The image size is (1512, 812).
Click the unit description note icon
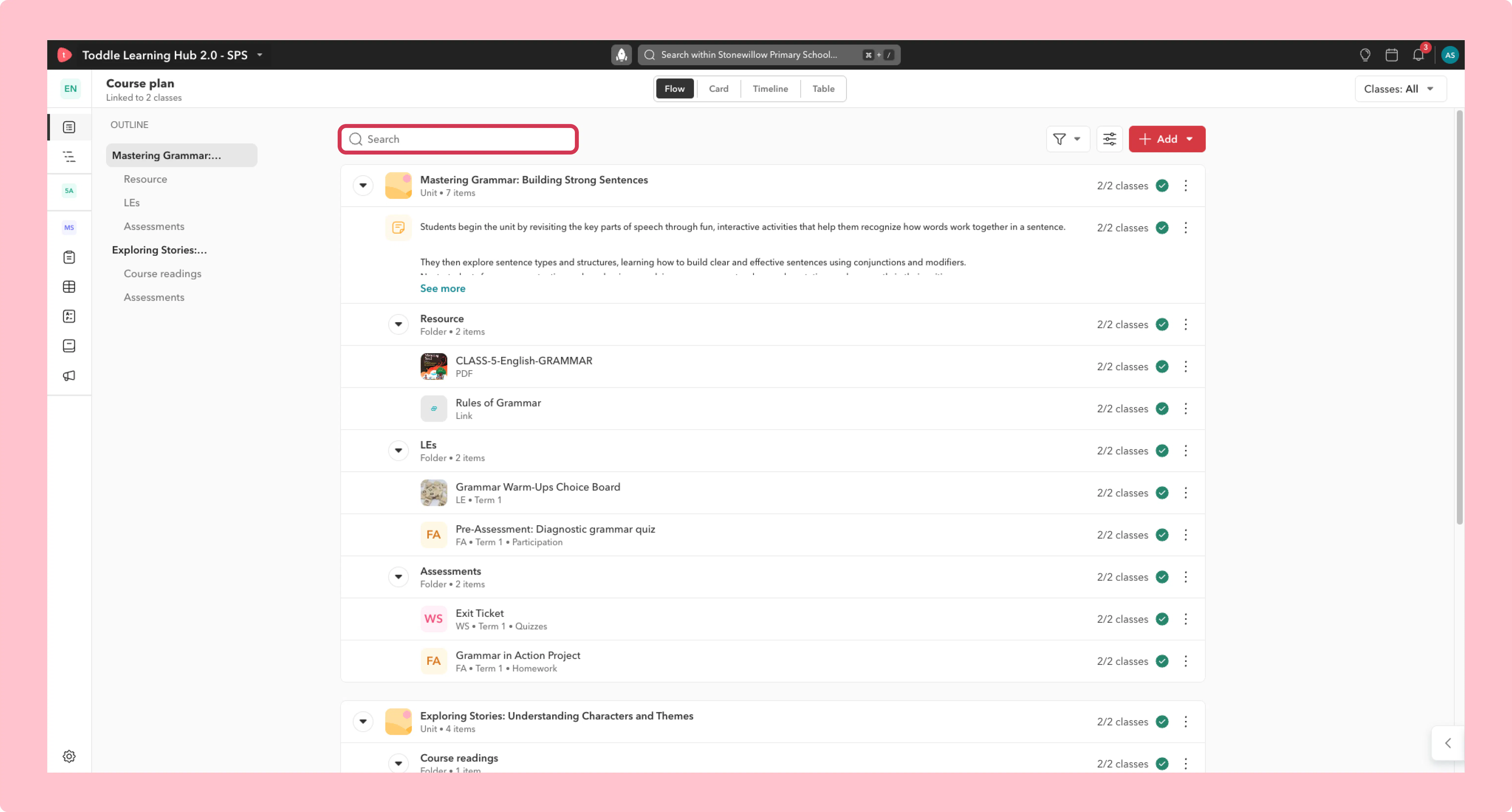coord(398,228)
